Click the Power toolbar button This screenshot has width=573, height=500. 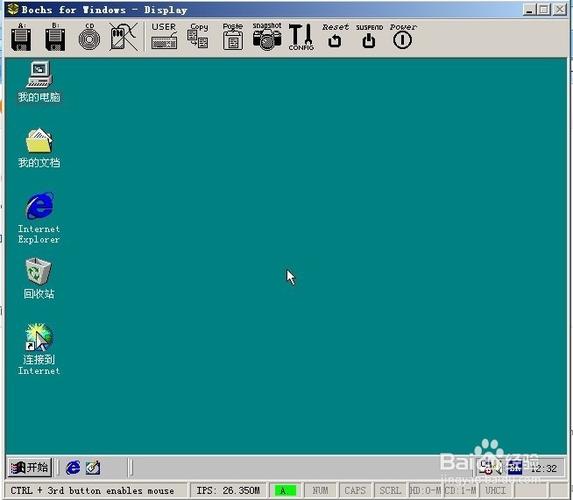403,36
